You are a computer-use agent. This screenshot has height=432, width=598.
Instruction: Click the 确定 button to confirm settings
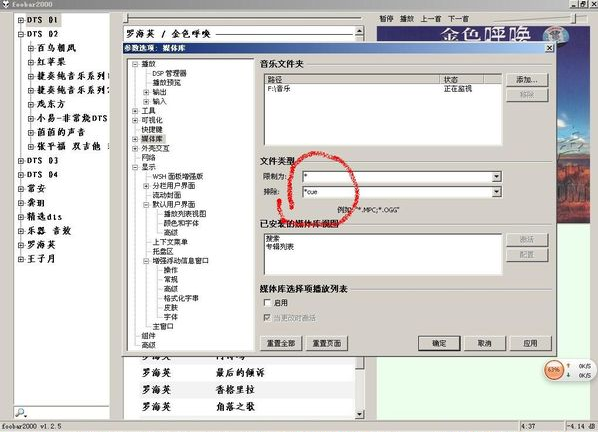439,343
